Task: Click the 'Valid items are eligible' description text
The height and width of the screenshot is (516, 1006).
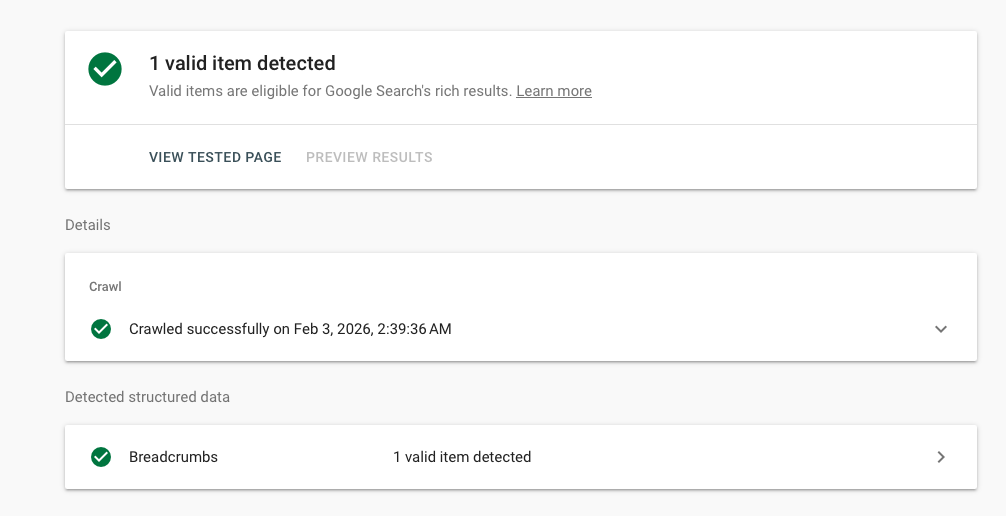Action: point(330,91)
